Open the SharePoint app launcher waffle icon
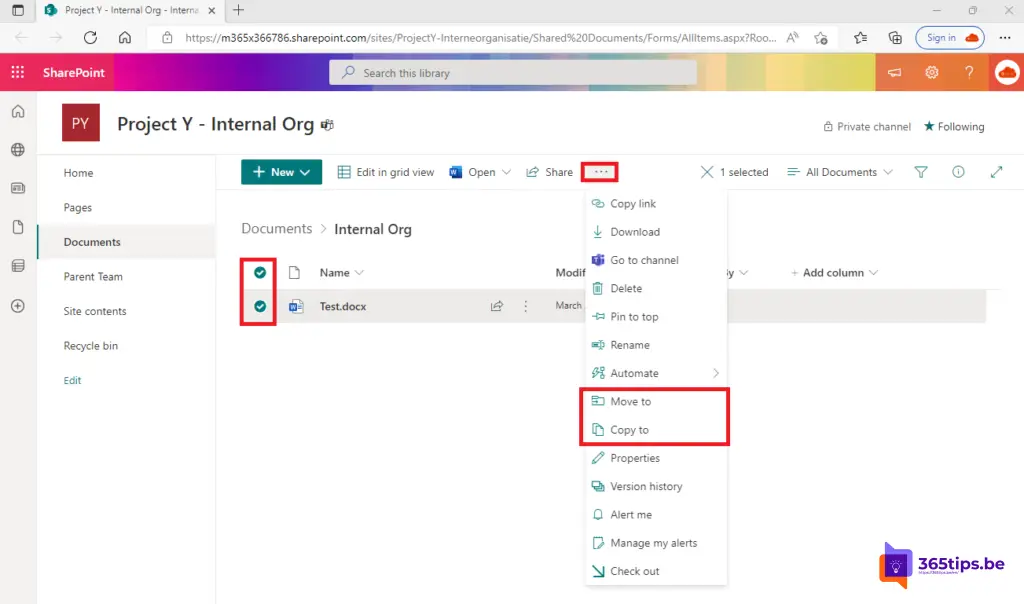The width and height of the screenshot is (1024, 604). pyautogui.click(x=18, y=73)
